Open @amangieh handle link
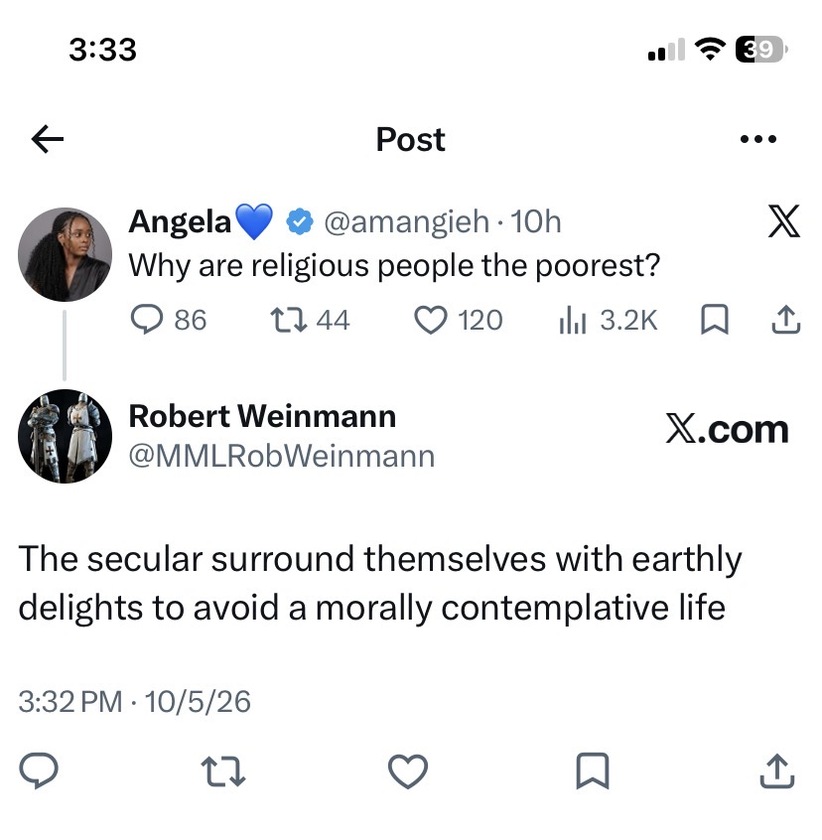The width and height of the screenshot is (822, 840). pos(407,222)
